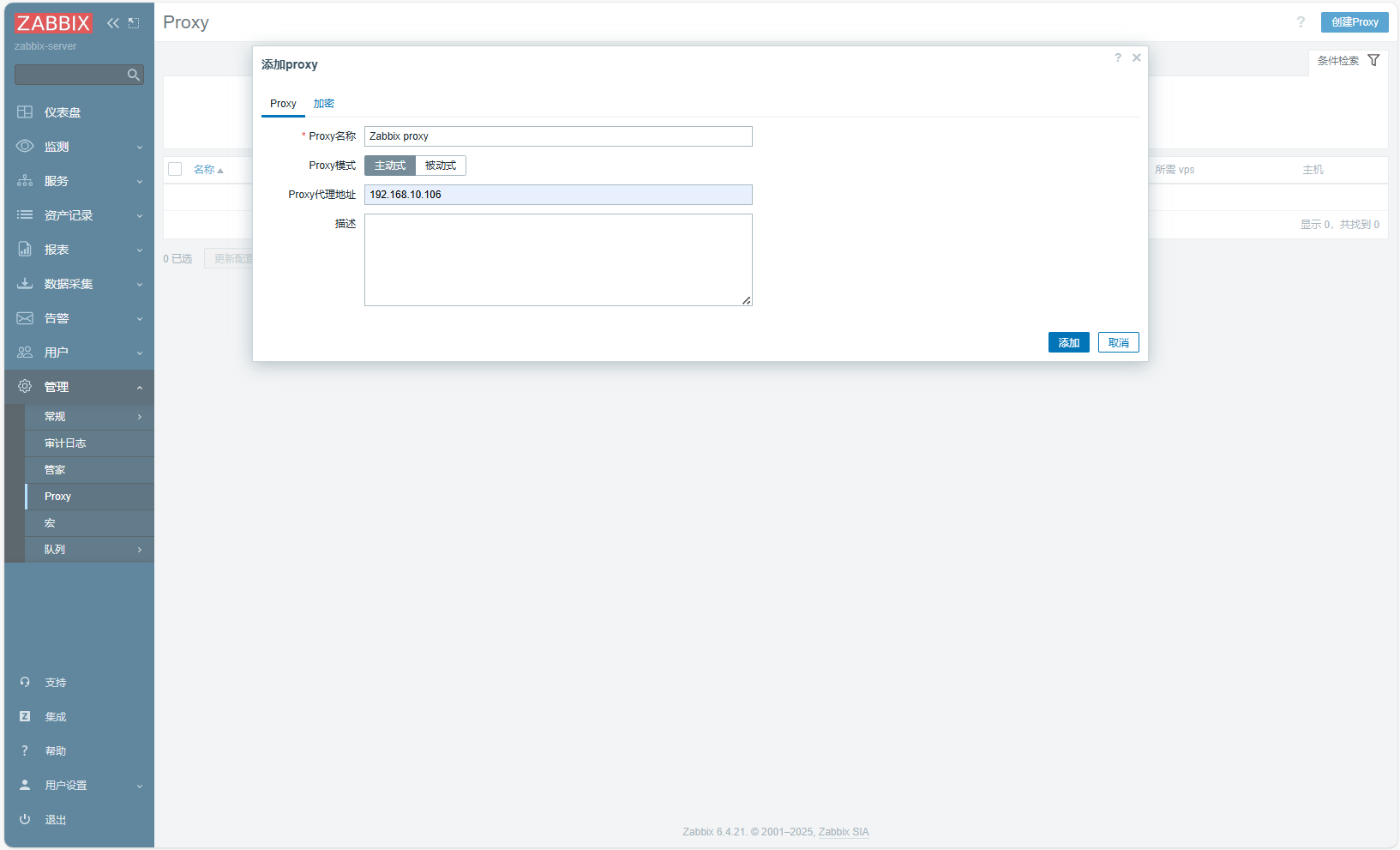
Task: Sort by 名称 column header
Action: click(207, 170)
